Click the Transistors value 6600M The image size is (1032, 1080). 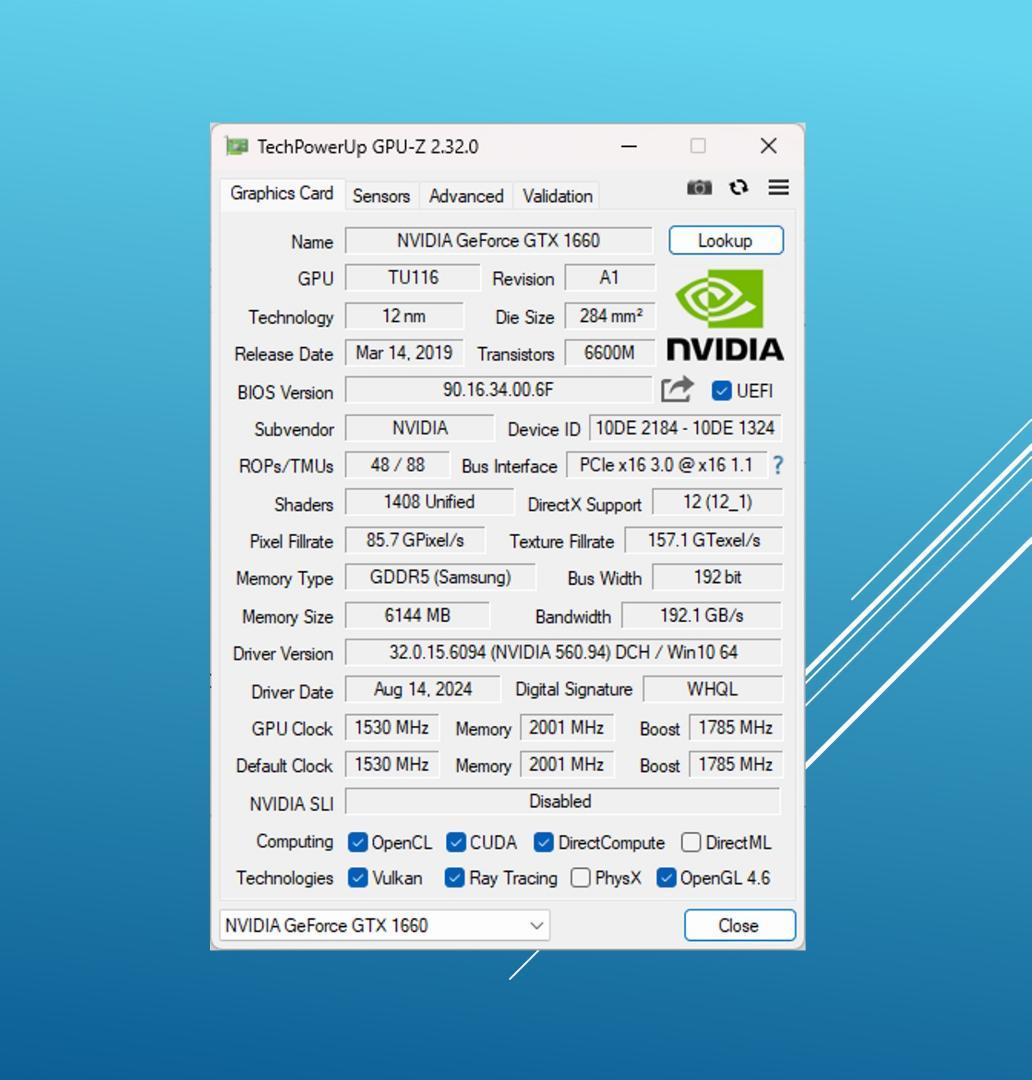609,353
